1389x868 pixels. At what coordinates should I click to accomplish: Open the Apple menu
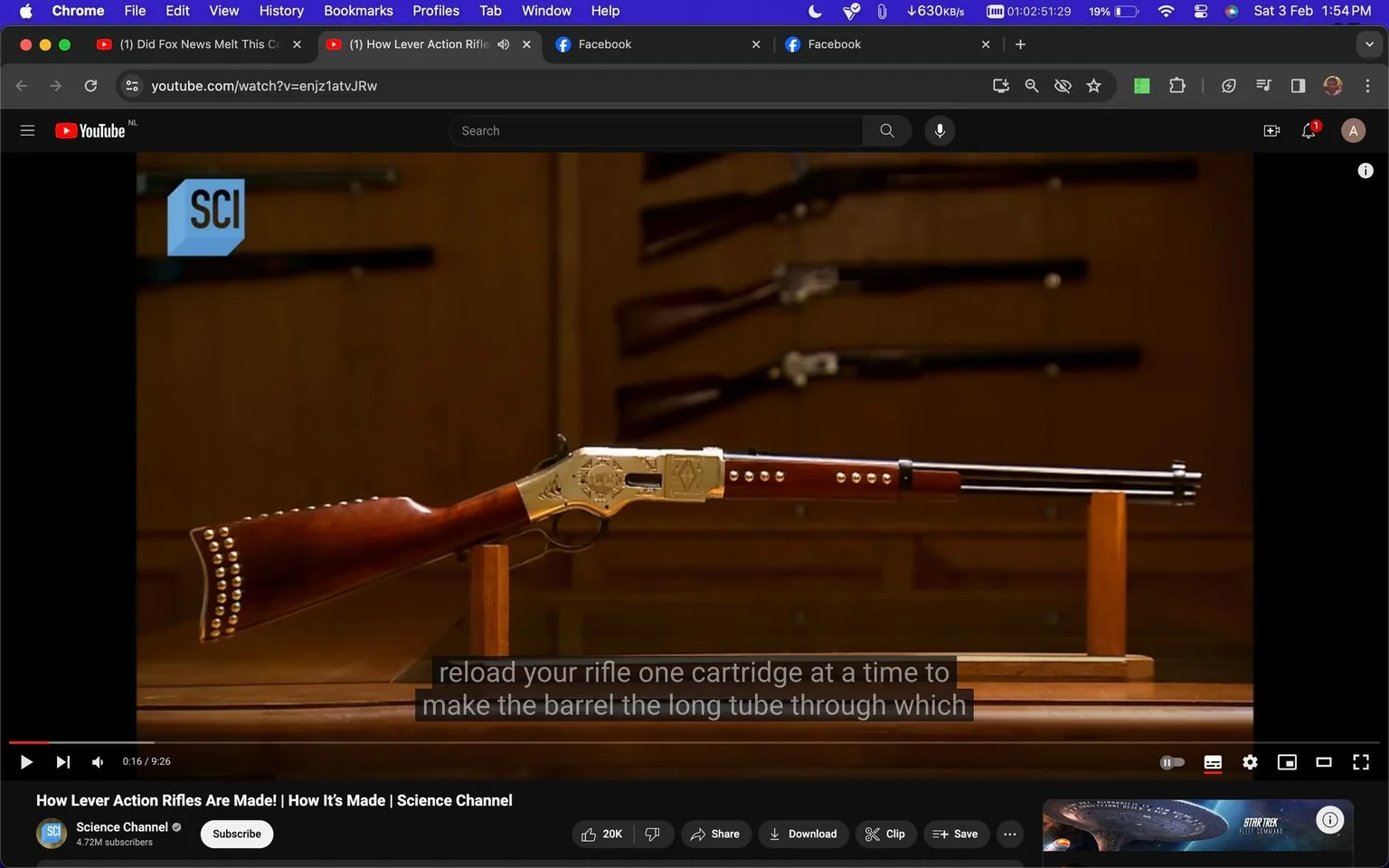[25, 11]
